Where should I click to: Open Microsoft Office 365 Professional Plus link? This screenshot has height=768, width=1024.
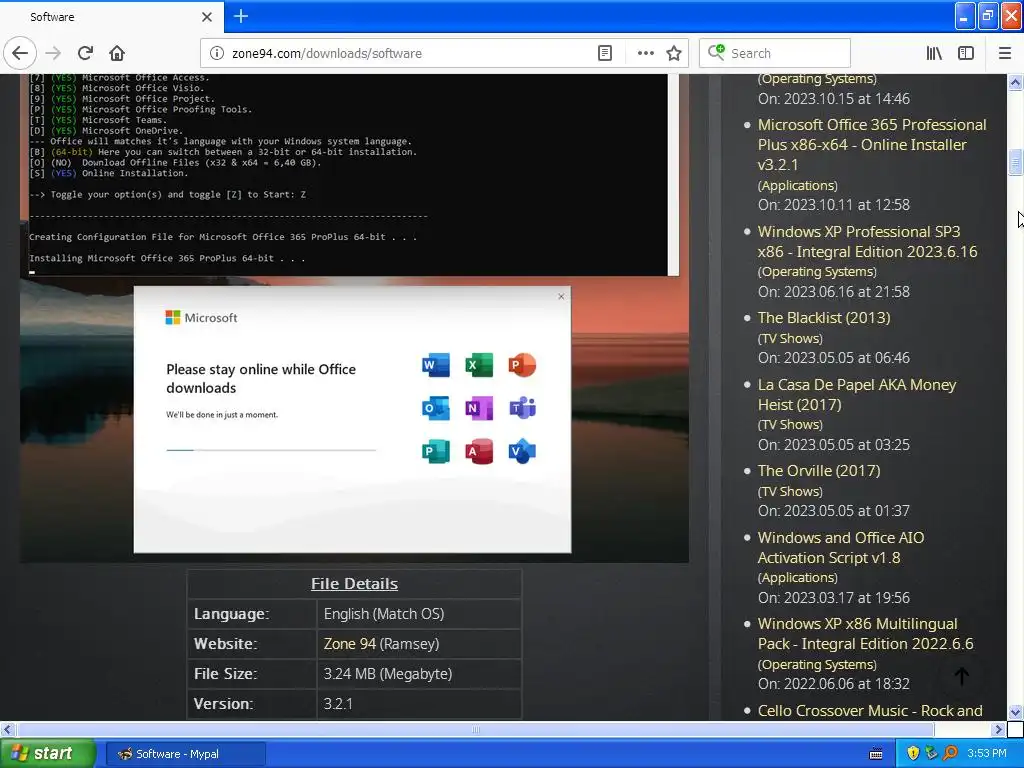point(872,144)
